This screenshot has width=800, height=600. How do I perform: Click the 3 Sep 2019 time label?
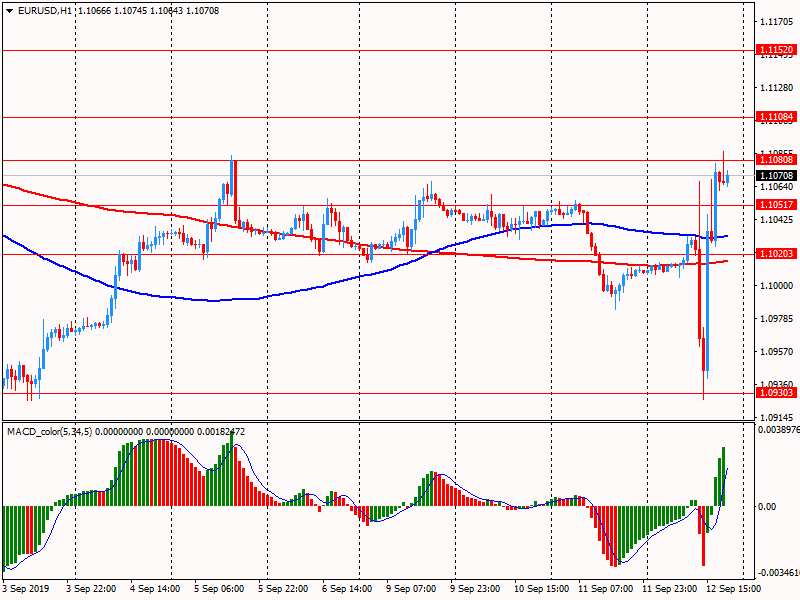tap(26, 589)
